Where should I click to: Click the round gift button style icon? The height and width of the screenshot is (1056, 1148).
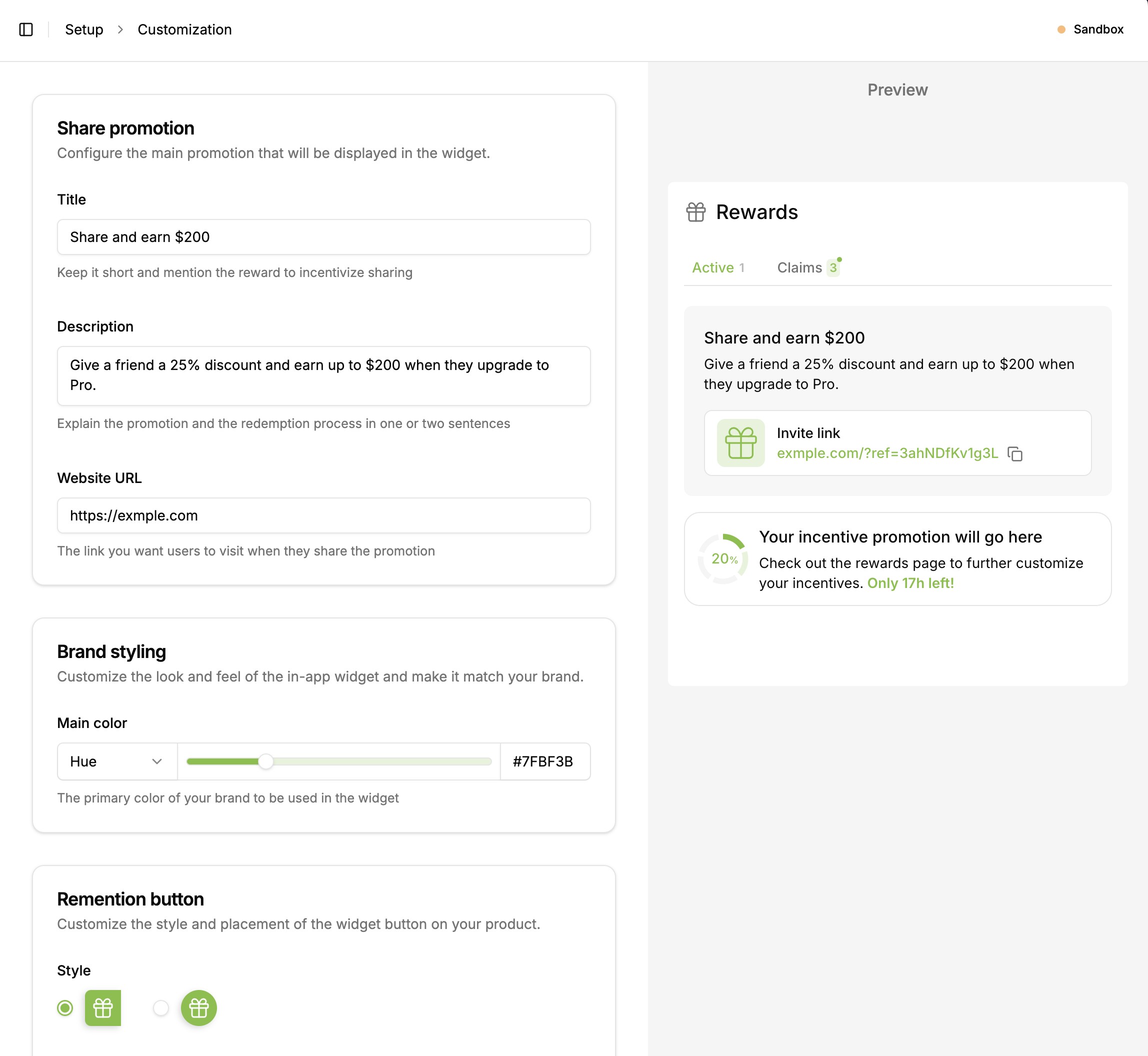pos(199,1008)
